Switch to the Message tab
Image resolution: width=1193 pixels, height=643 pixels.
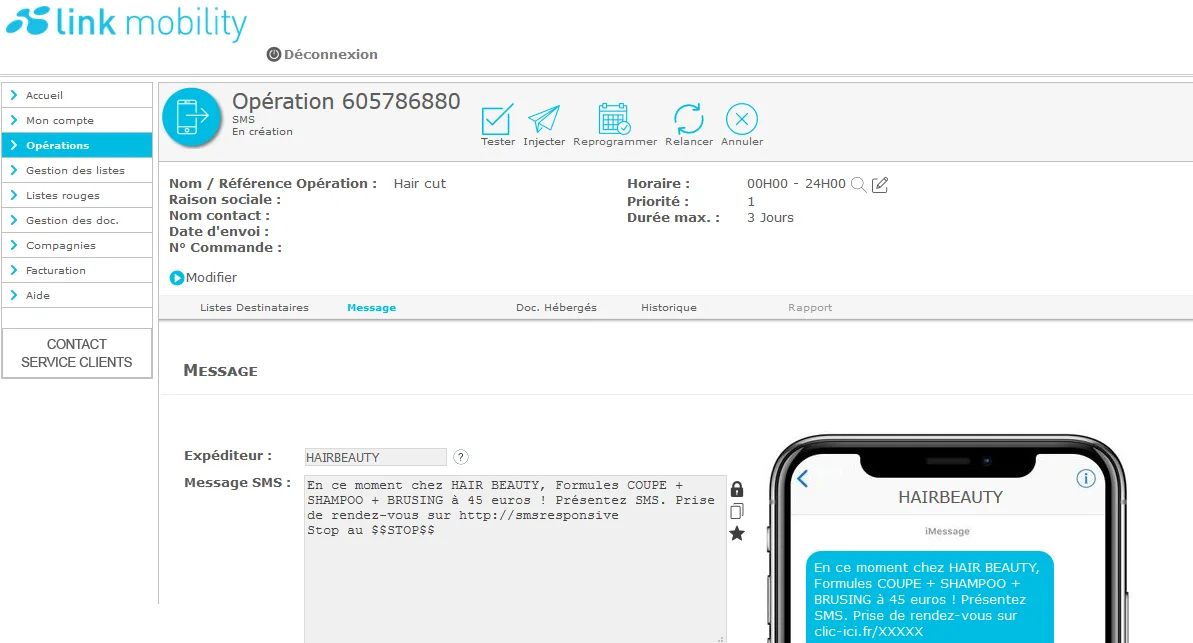pyautogui.click(x=371, y=307)
